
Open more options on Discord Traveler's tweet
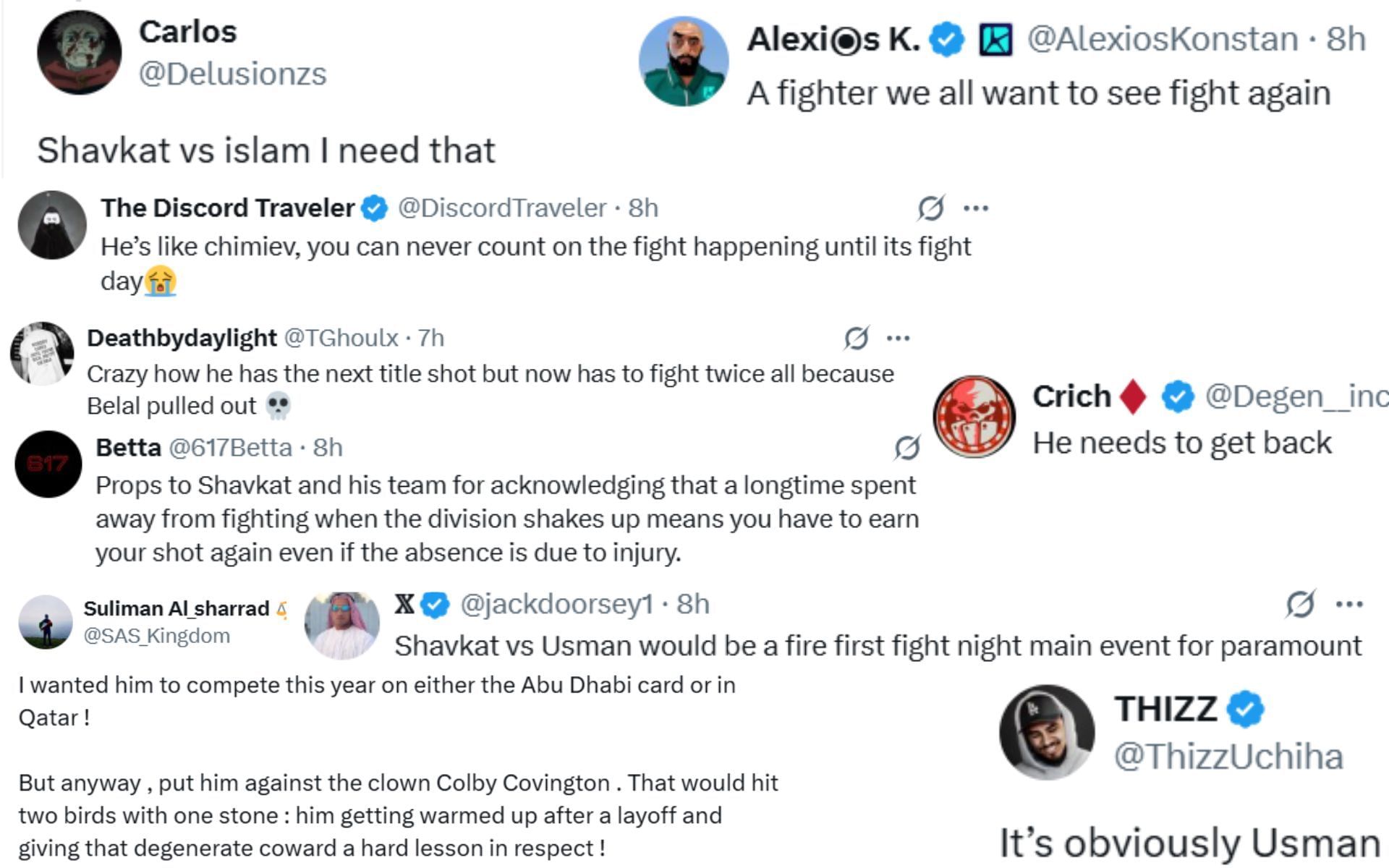[976, 208]
